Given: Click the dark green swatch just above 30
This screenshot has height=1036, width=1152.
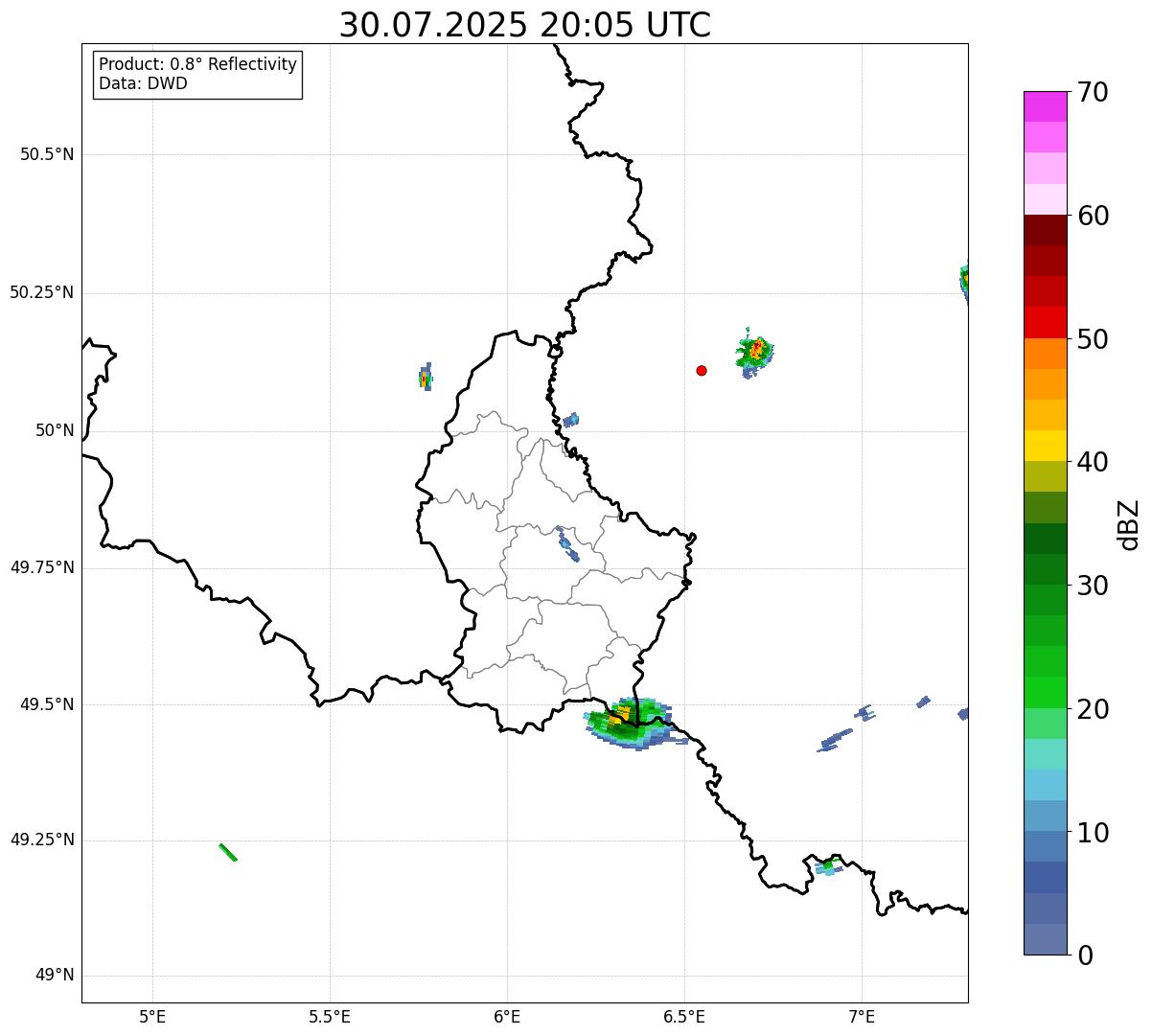Looking at the screenshot, I should 1046,569.
